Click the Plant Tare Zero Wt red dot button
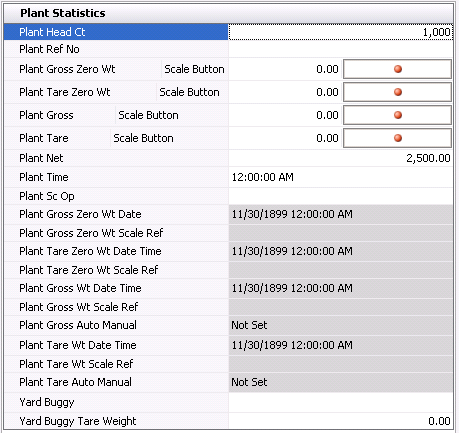Screen dimensions: 459x433 tap(397, 92)
